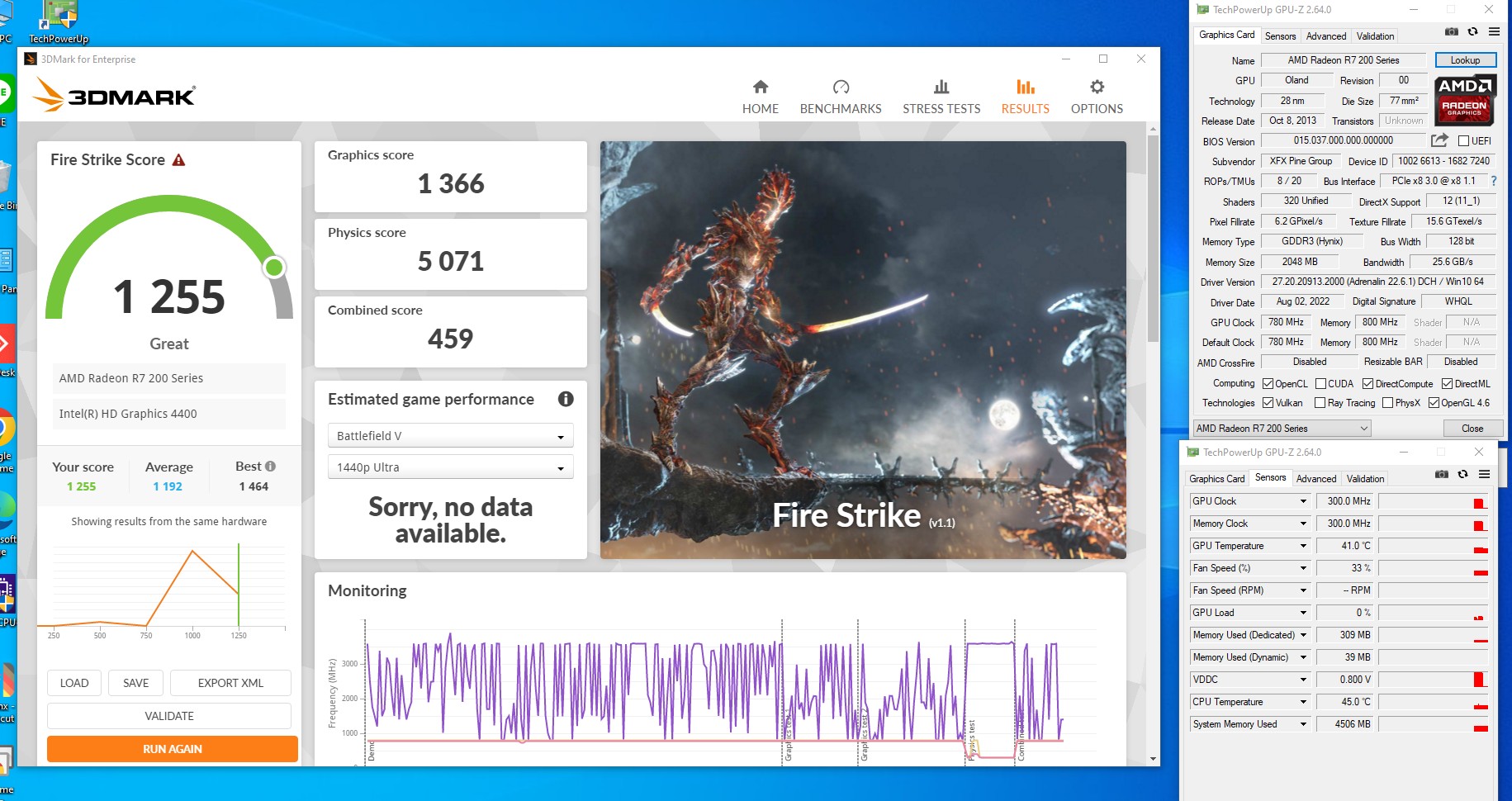Expand the CPU Temperature sensor dropdown
This screenshot has height=801, width=1512.
tap(1303, 702)
